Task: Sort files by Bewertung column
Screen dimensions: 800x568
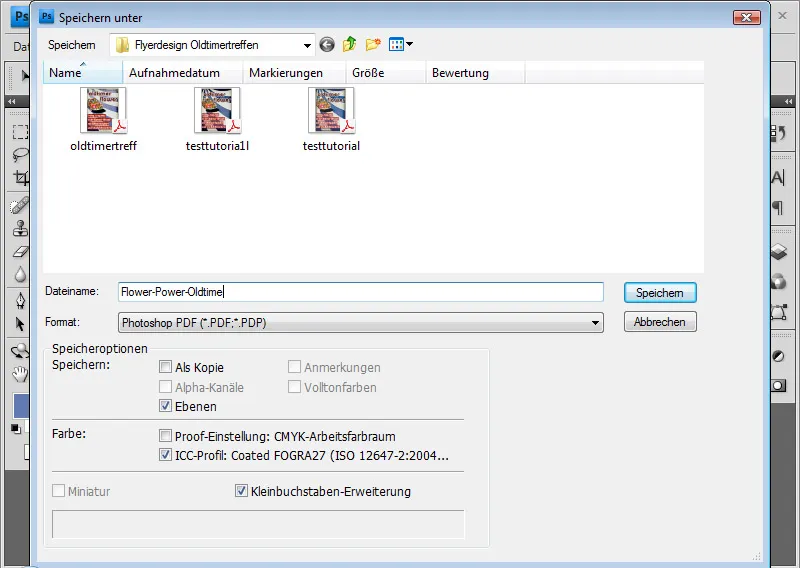Action: (475, 72)
